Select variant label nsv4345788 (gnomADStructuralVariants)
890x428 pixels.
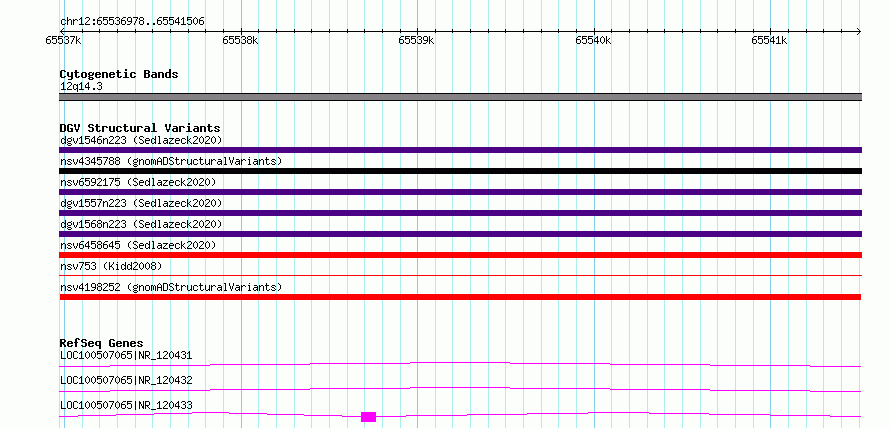pos(170,161)
